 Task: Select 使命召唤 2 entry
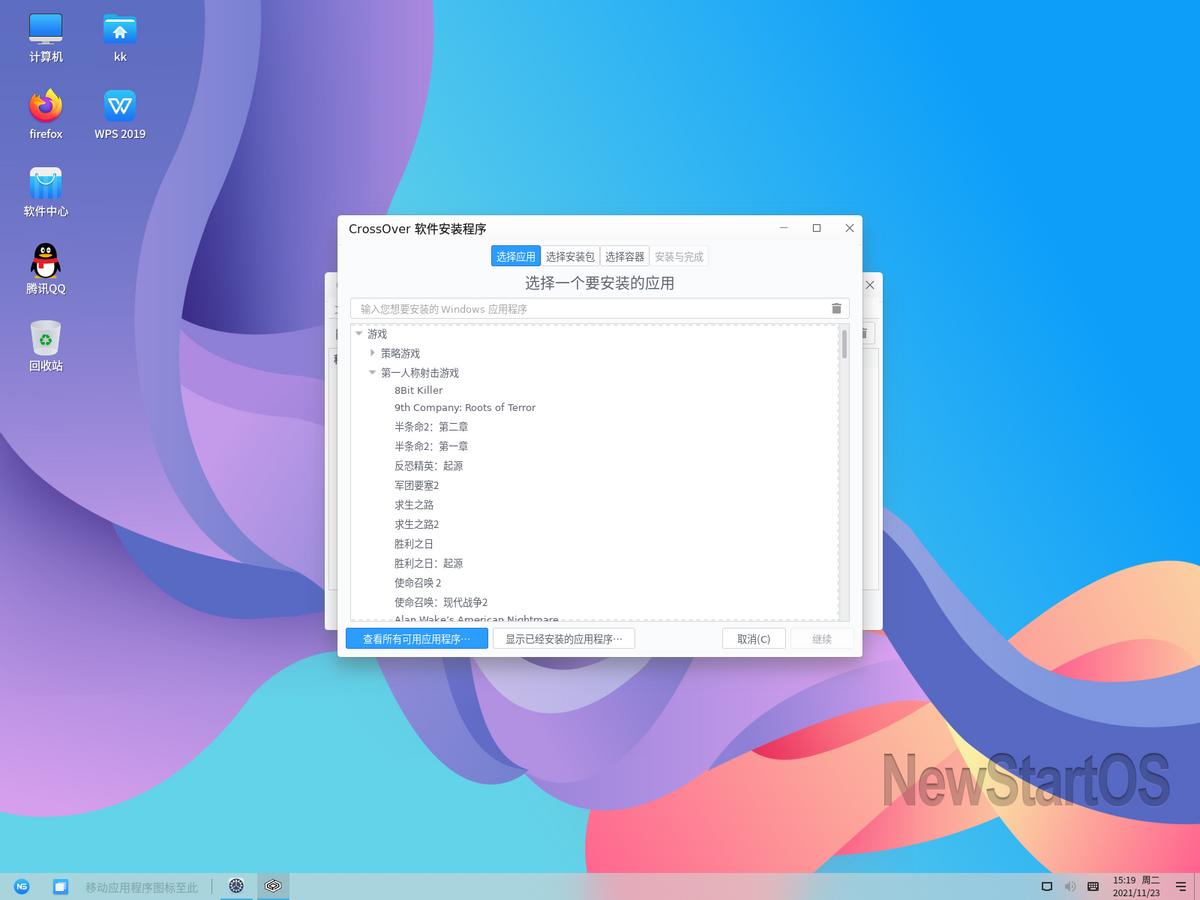point(417,583)
